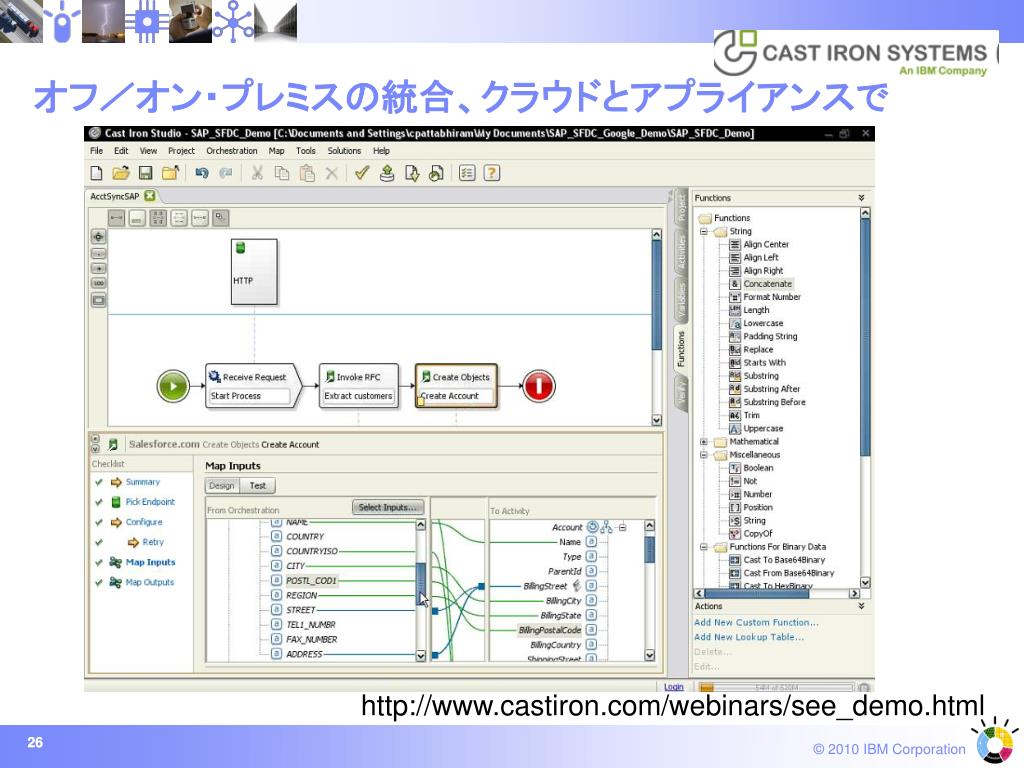This screenshot has width=1024, height=768.
Task: Select the Invoke RFC activity
Action: (359, 386)
